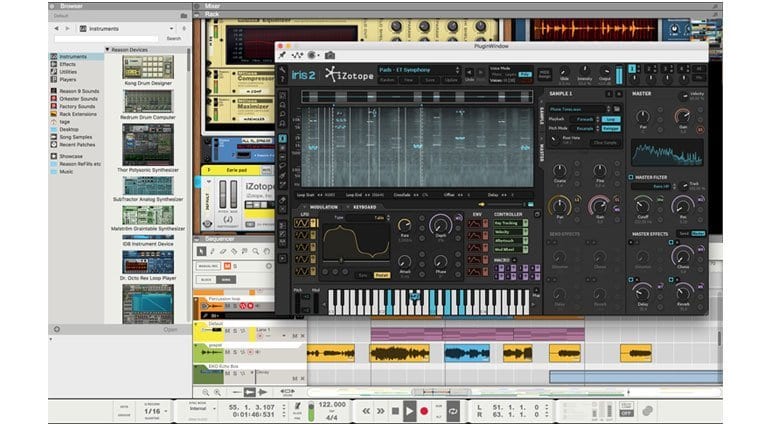The width and height of the screenshot is (770, 425).
Task: Click the Stop transport button
Action: 395,411
